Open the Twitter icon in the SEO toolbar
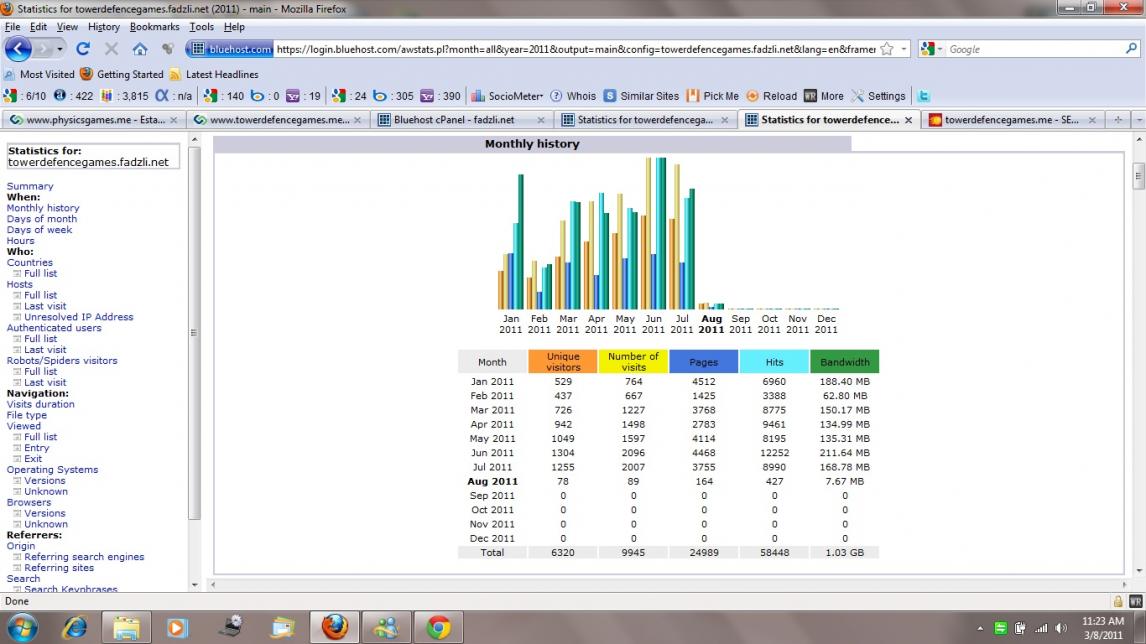 pos(924,96)
